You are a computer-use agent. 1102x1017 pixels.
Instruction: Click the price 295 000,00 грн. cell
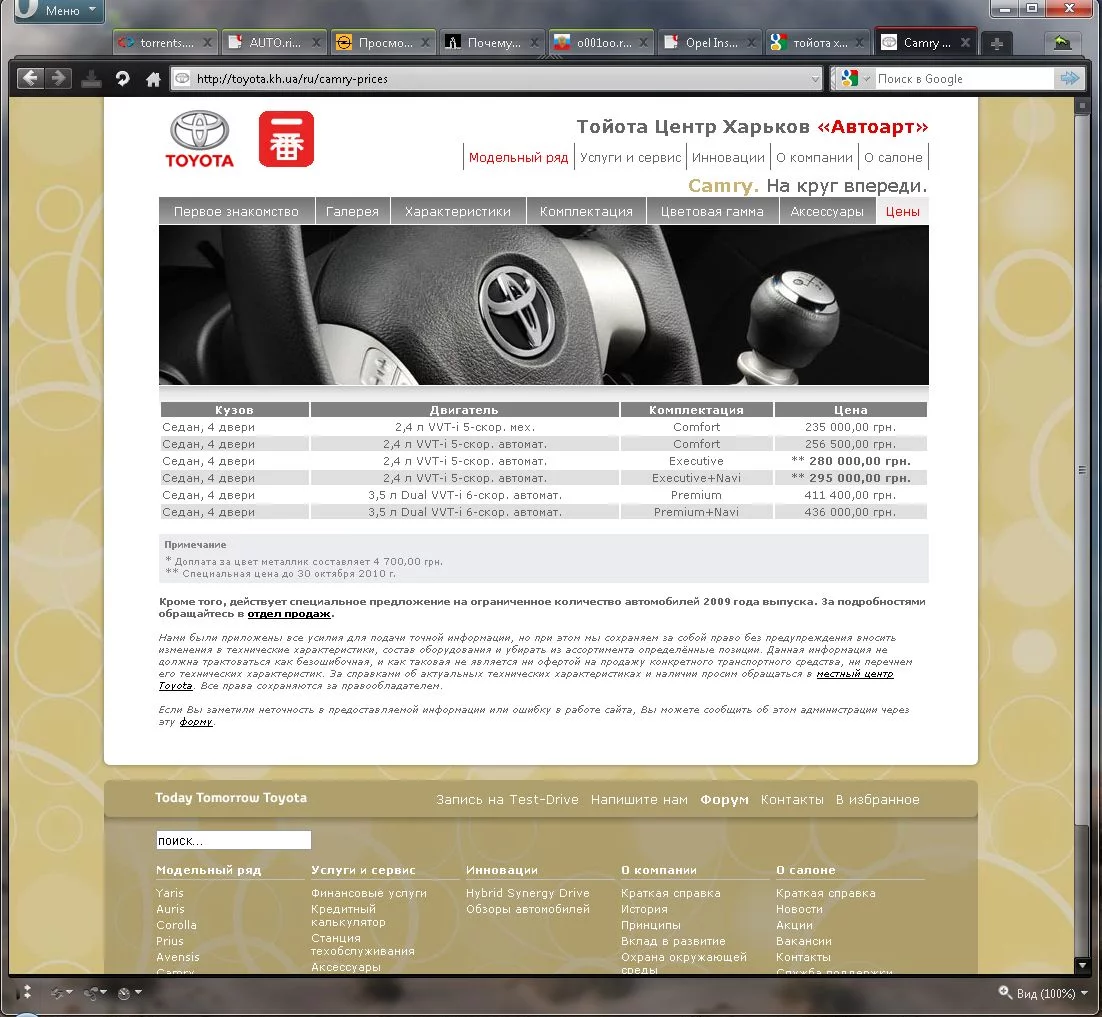[850, 478]
